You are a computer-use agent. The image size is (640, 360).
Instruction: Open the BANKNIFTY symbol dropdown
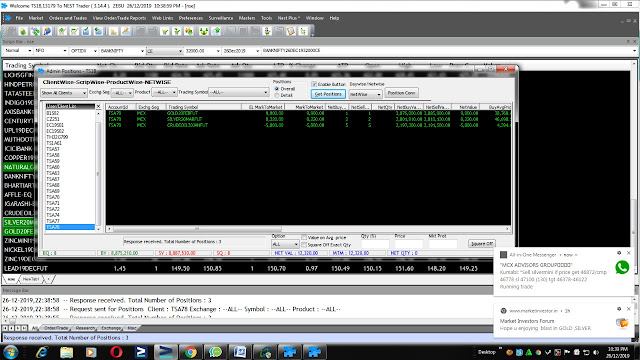coord(122,51)
